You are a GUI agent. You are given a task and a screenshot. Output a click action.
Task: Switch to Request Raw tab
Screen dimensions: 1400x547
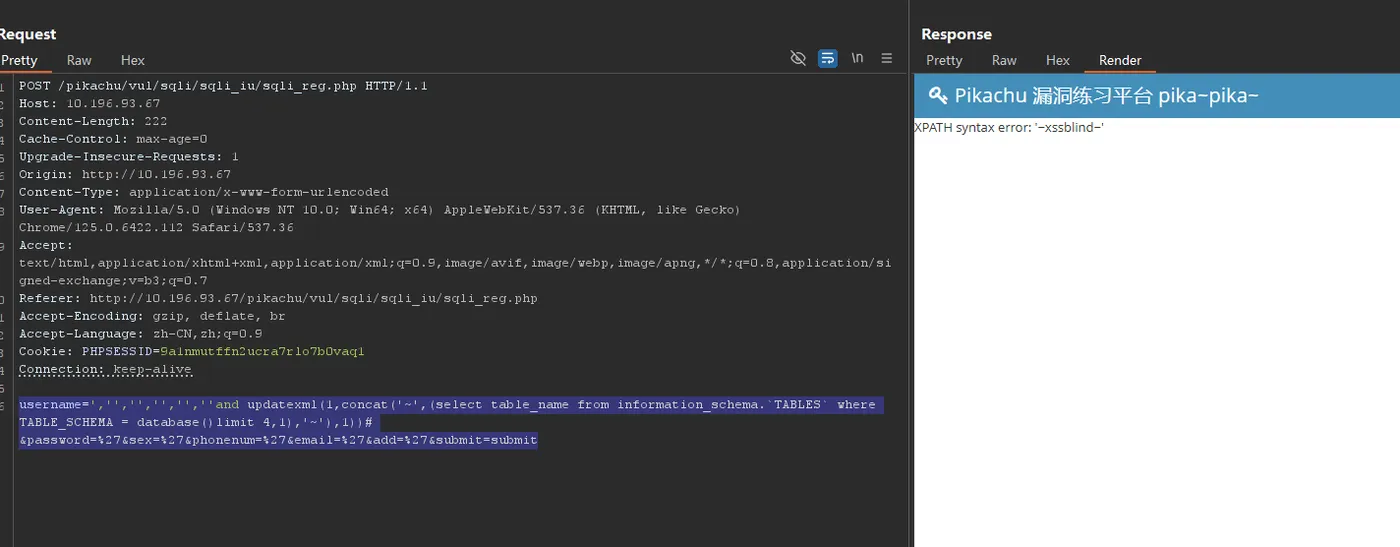click(x=79, y=60)
